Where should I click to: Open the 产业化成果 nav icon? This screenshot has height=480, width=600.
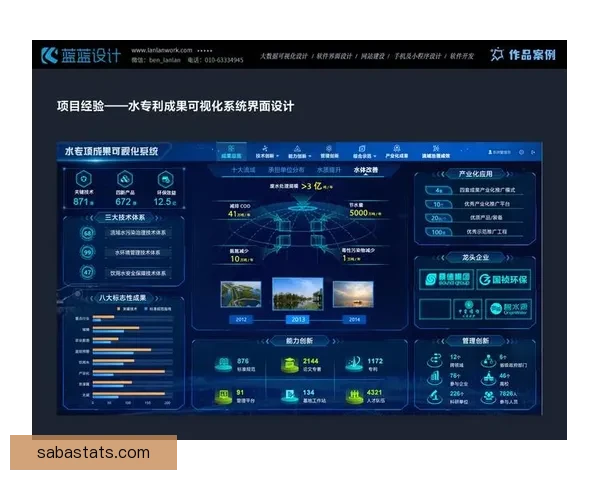(x=397, y=149)
